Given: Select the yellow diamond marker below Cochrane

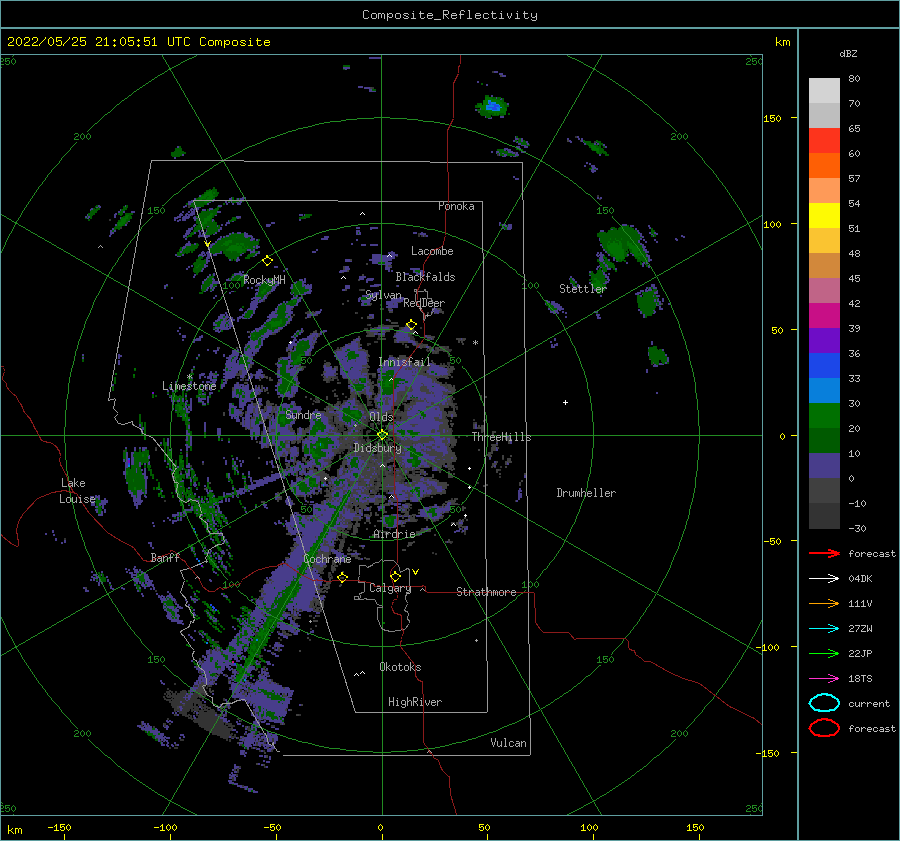Looking at the screenshot, I should [343, 577].
